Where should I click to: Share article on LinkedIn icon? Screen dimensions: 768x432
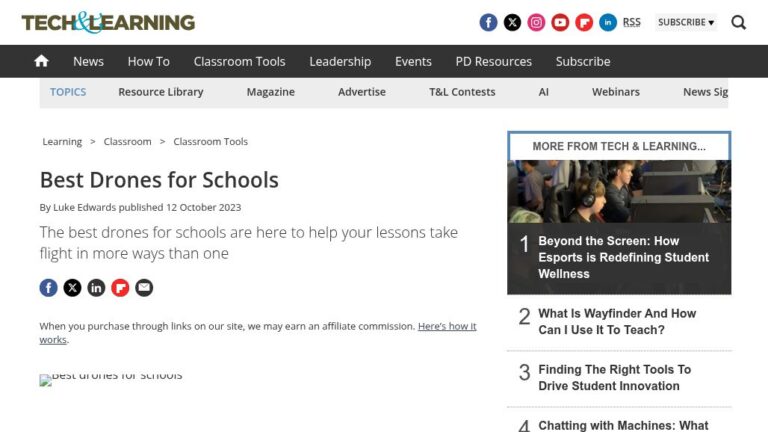pos(96,288)
